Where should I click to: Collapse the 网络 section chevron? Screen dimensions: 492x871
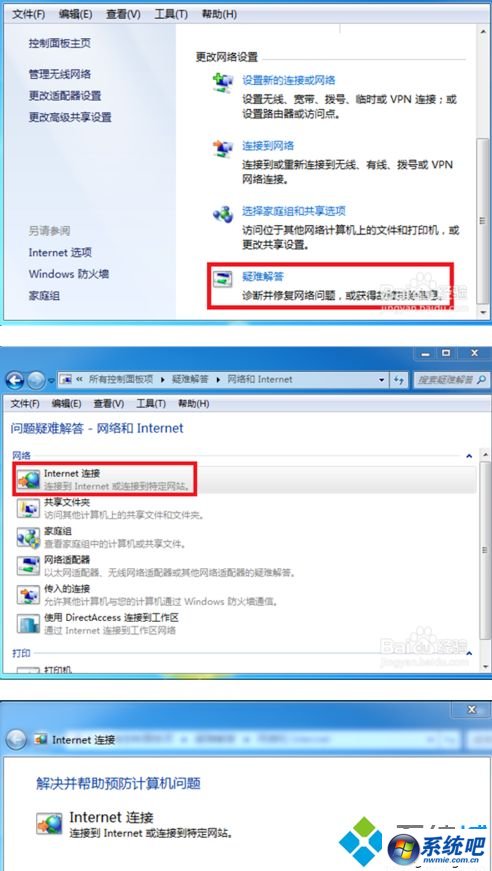click(469, 455)
